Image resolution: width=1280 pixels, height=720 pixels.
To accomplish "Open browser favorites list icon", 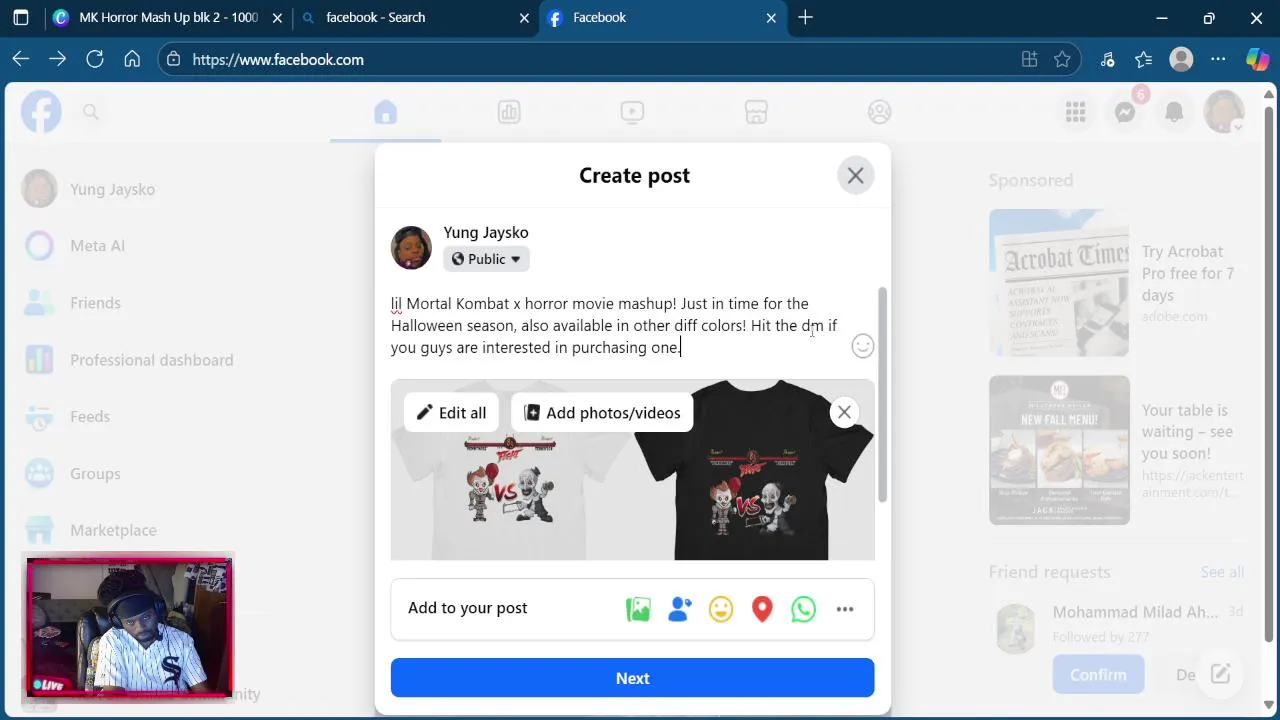I will point(1144,60).
